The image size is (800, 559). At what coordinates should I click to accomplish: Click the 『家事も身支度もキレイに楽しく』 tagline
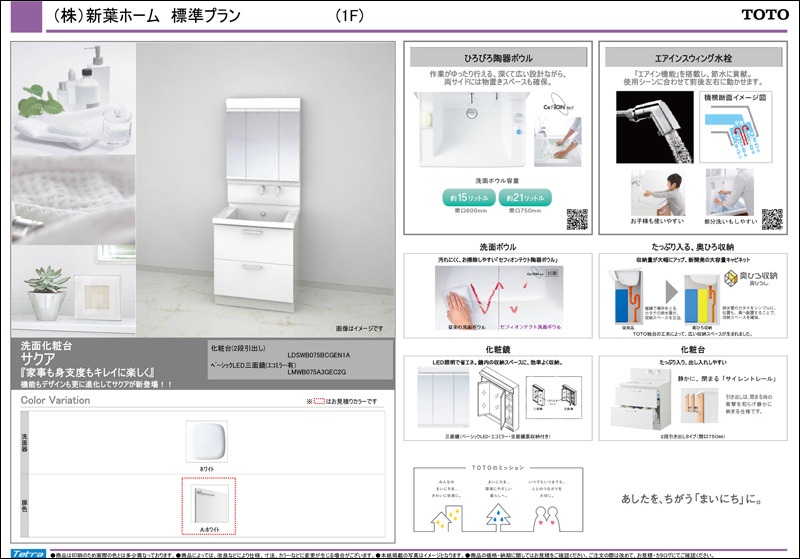87,373
